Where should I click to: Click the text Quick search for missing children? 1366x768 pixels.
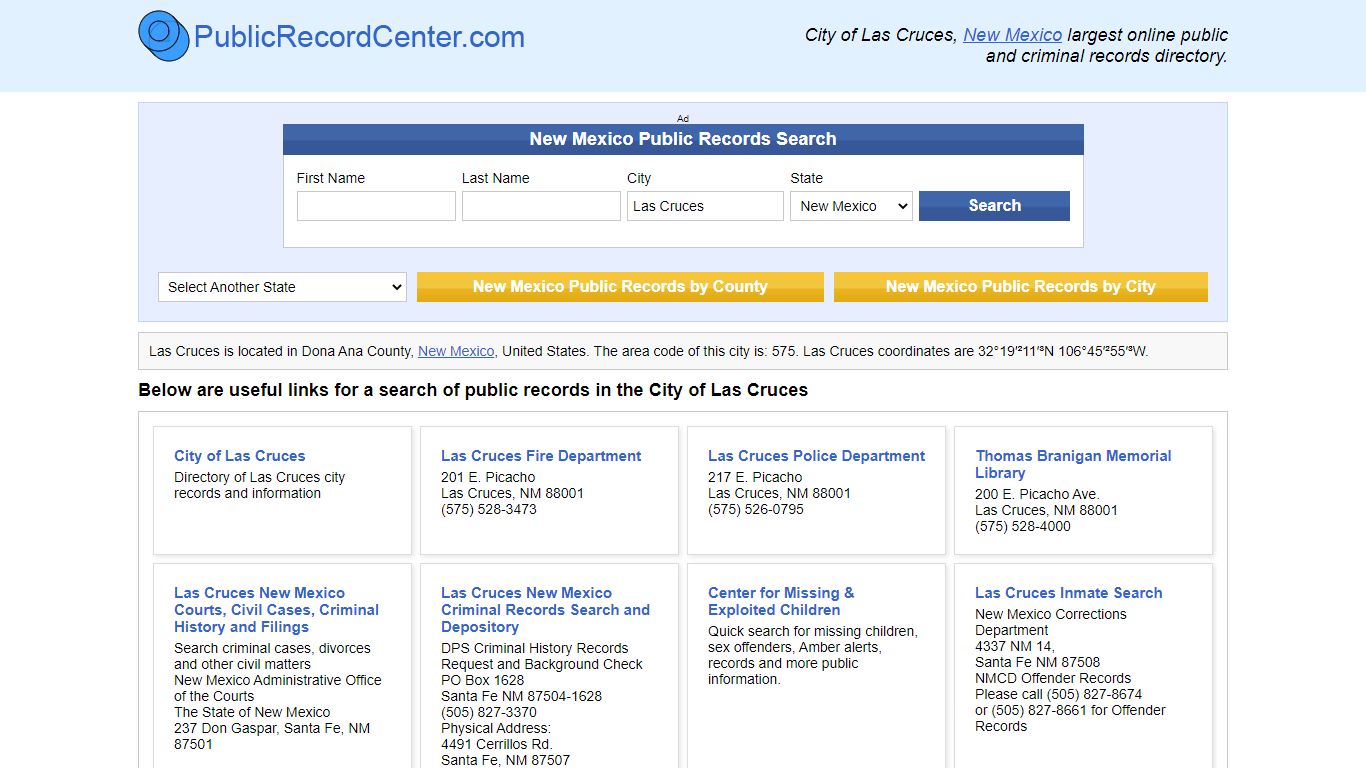point(811,631)
